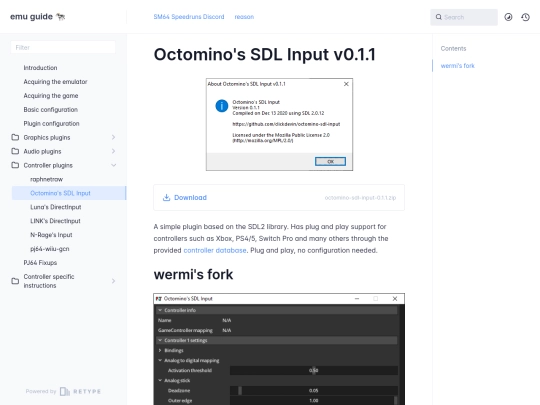The width and height of the screenshot is (540, 405).
Task: Click the About dialog screenshot image
Action: click(x=279, y=124)
